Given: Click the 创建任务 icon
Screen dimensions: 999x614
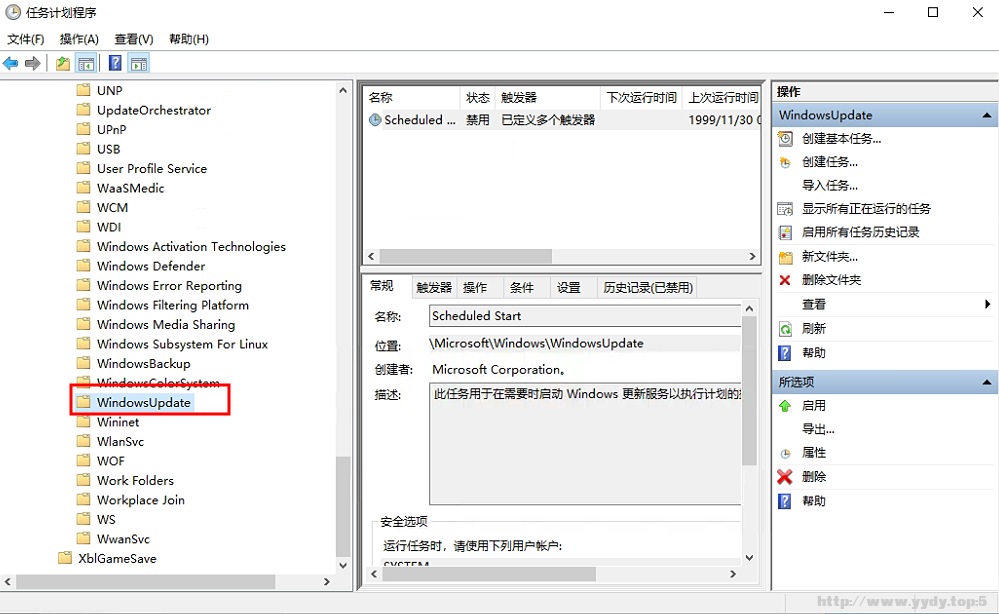Looking at the screenshot, I should [x=786, y=162].
